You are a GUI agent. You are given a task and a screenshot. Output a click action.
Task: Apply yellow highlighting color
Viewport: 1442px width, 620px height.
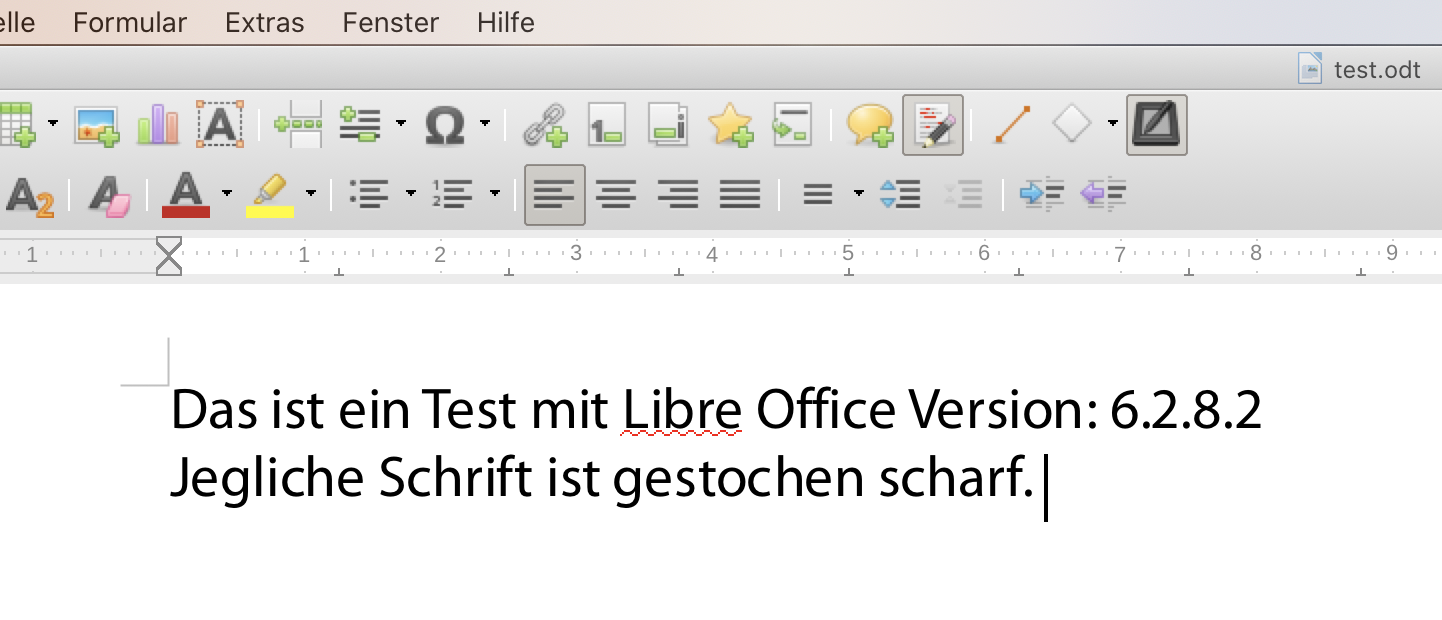point(269,195)
